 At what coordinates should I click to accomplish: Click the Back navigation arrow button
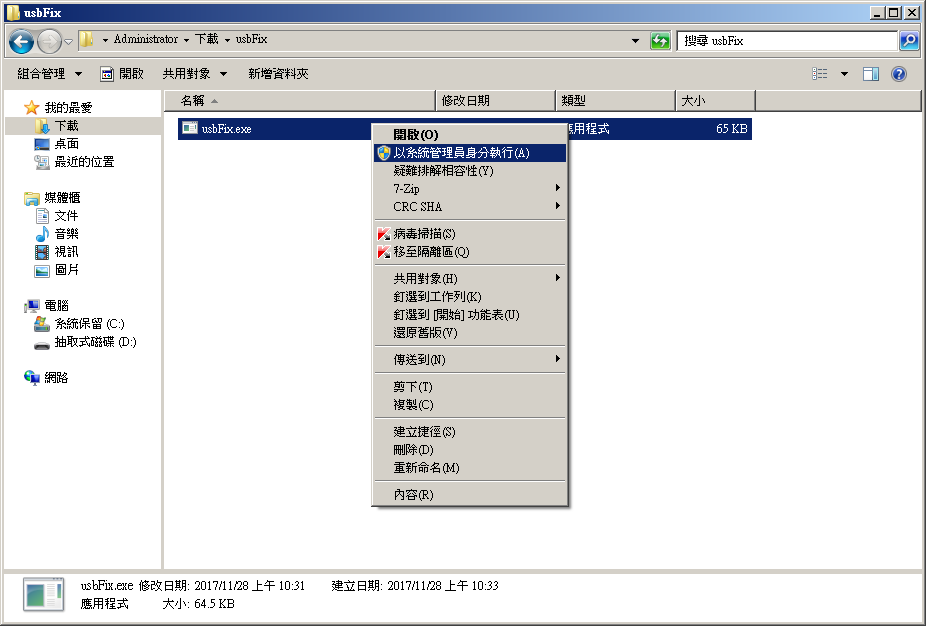[22, 41]
